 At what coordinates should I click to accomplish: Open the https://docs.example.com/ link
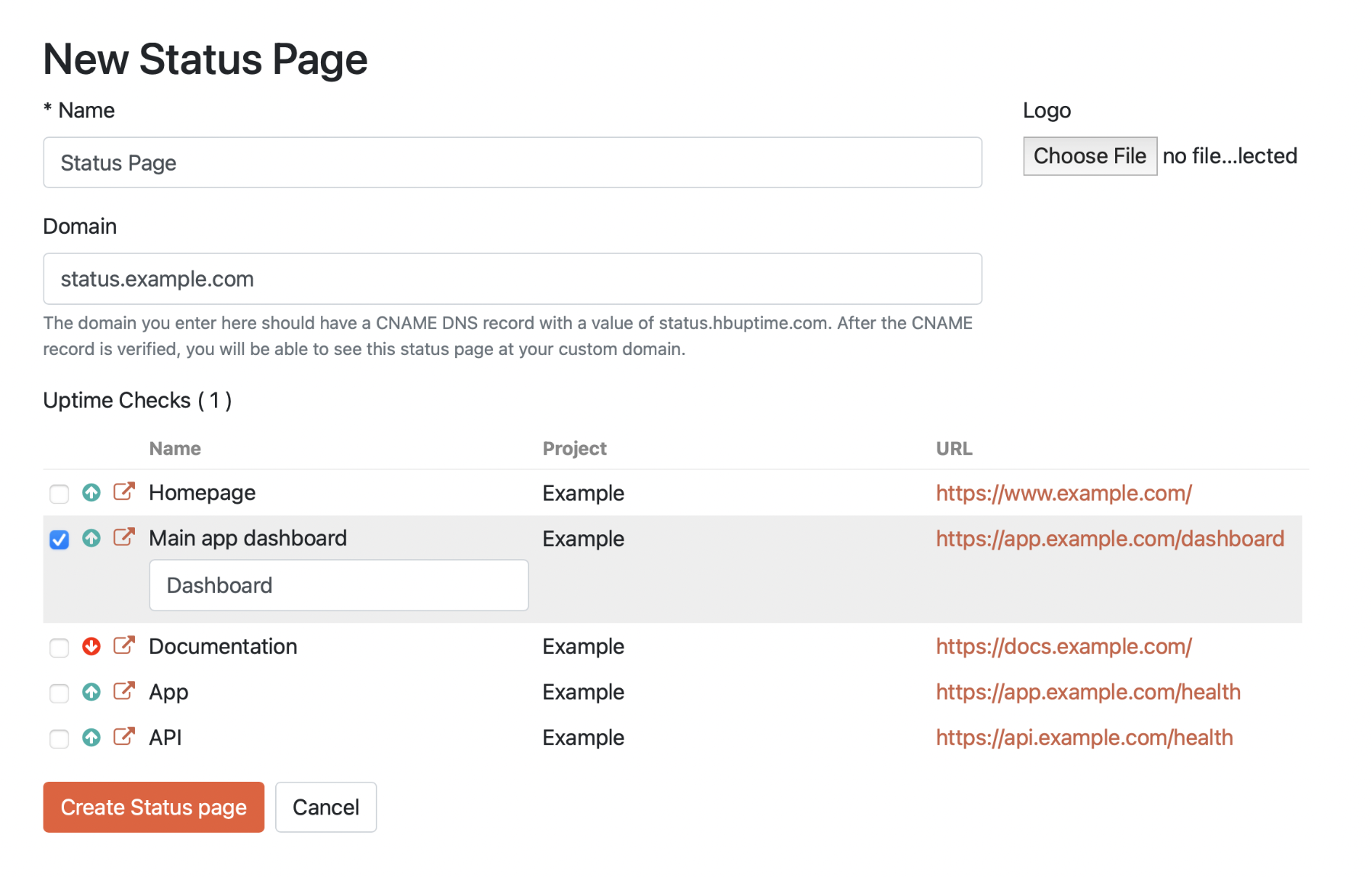pyautogui.click(x=1063, y=646)
